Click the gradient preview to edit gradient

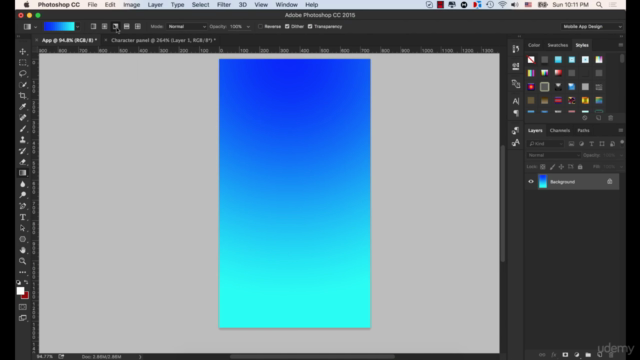tap(59, 27)
